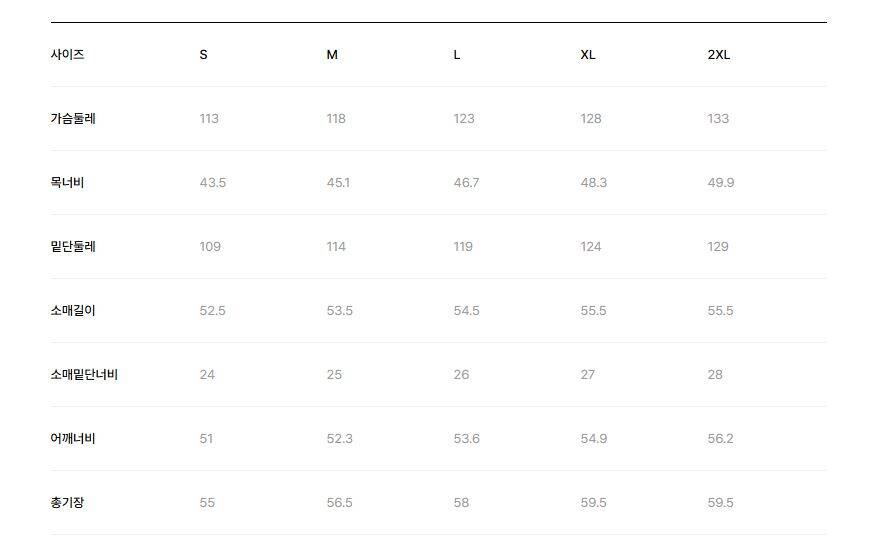The width and height of the screenshot is (881, 557).
Task: Click the L size column header
Action: (457, 55)
